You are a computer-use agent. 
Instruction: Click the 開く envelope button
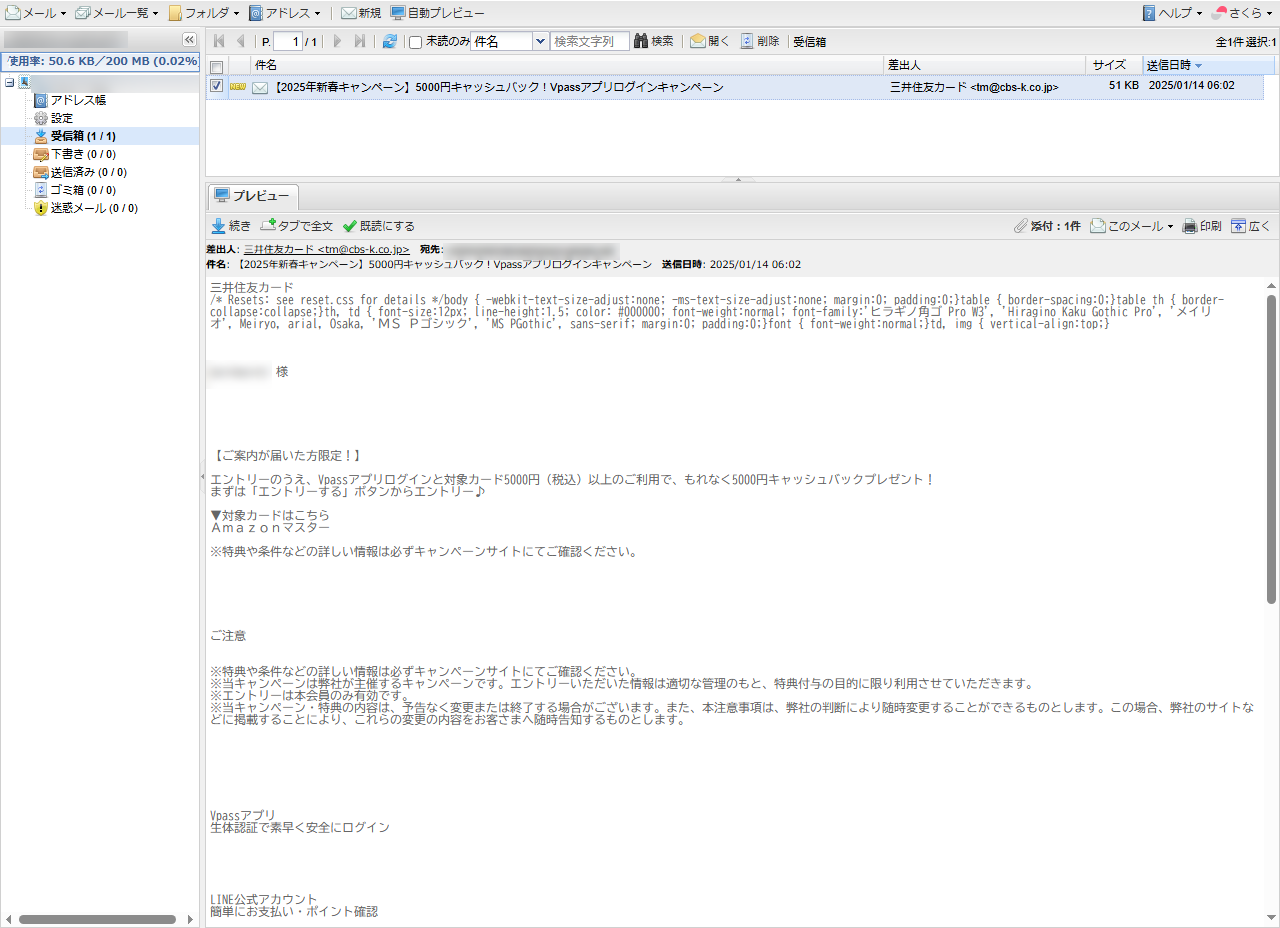pos(710,41)
